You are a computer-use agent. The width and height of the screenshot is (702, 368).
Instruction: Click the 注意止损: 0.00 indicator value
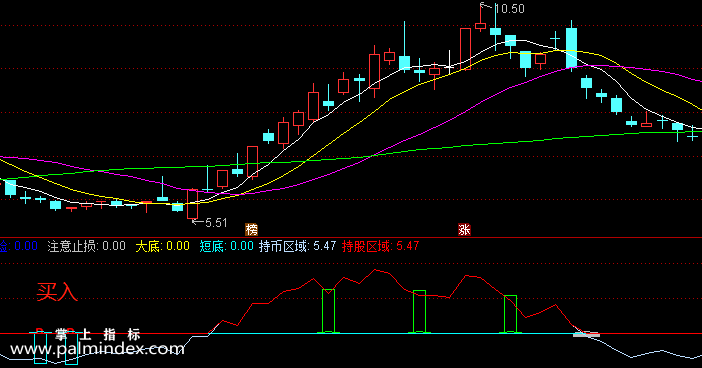[x=86, y=246]
